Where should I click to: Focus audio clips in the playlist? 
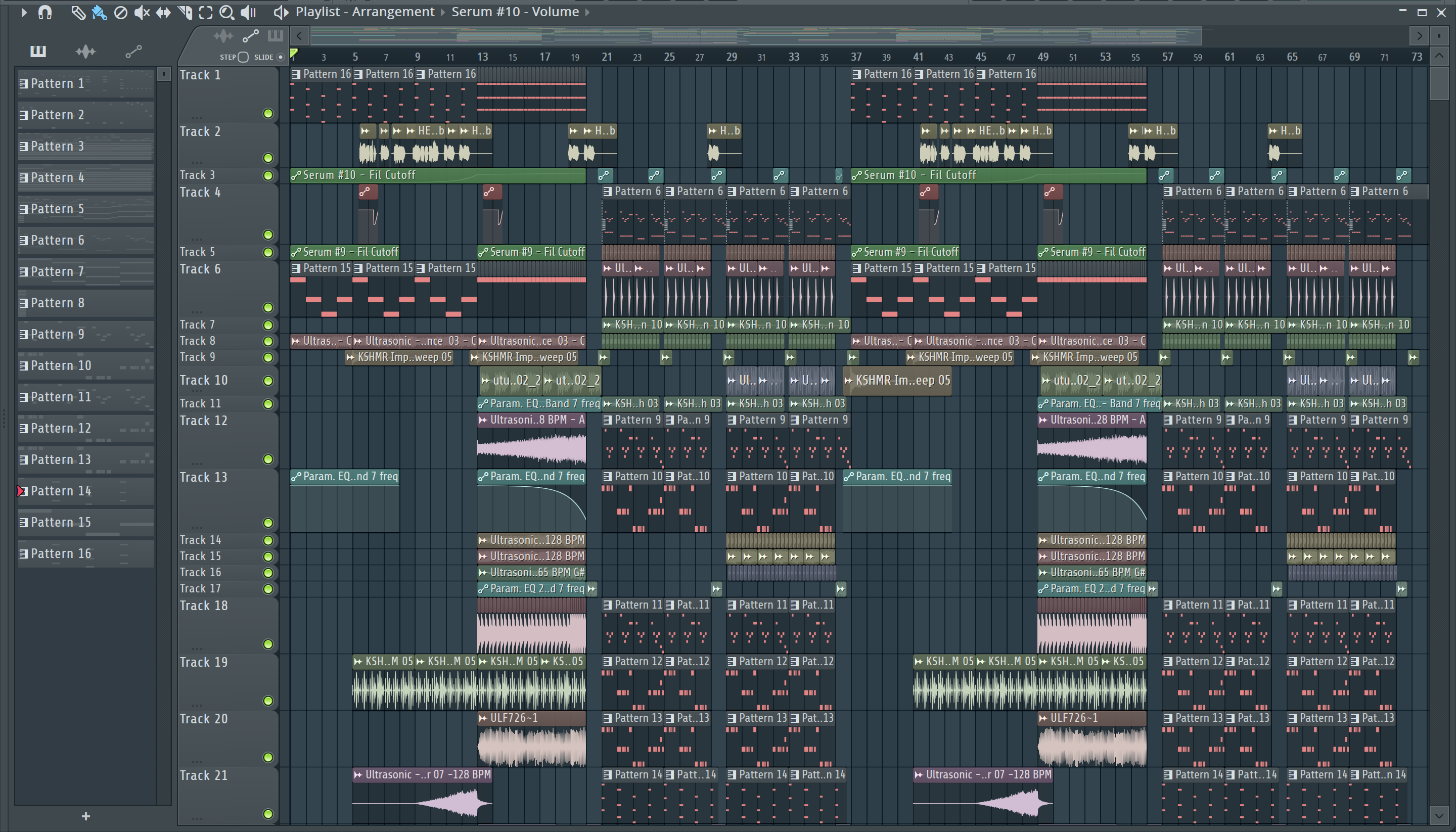pos(223,36)
